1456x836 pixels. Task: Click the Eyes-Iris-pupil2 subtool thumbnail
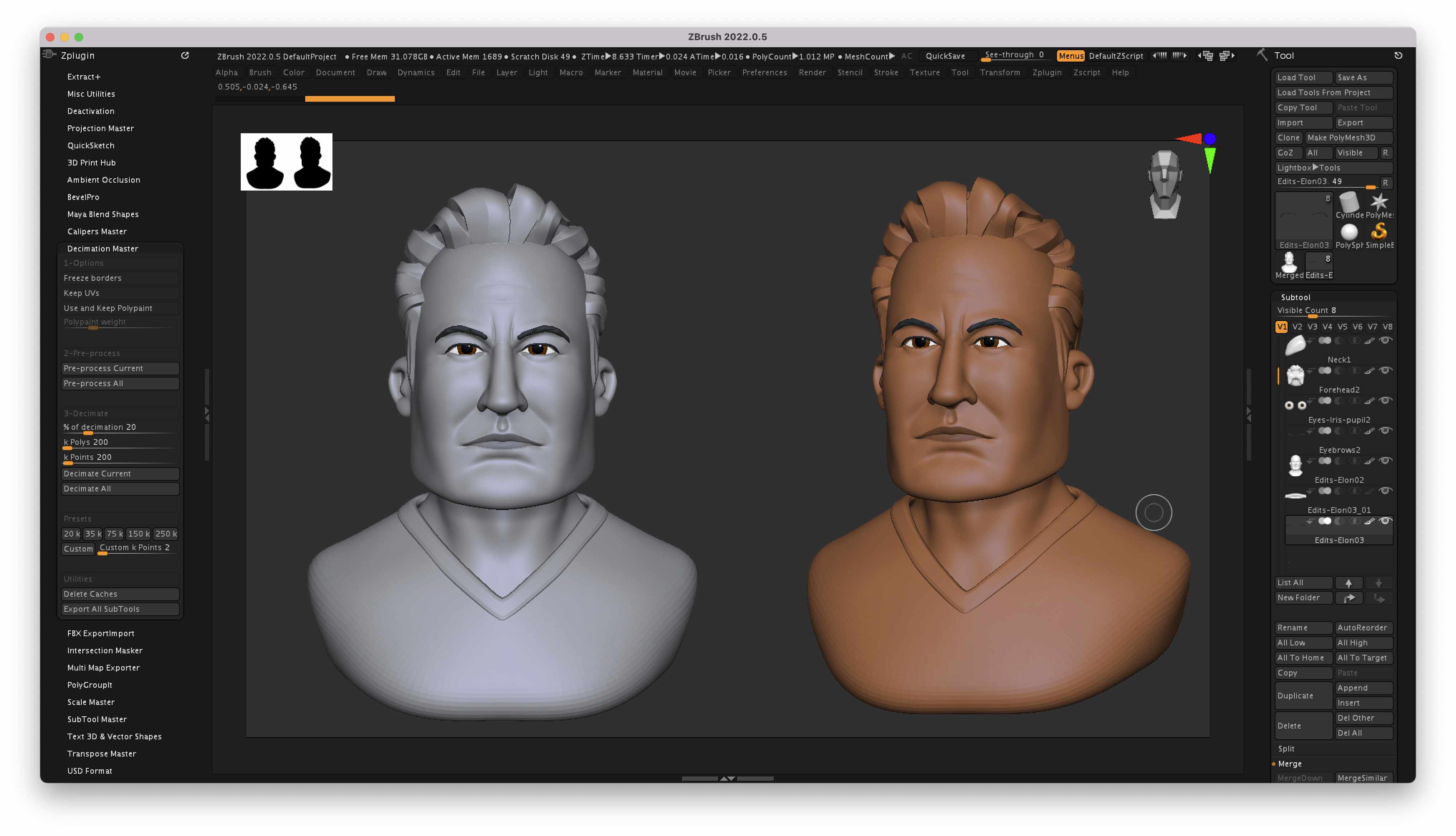pyautogui.click(x=1295, y=405)
